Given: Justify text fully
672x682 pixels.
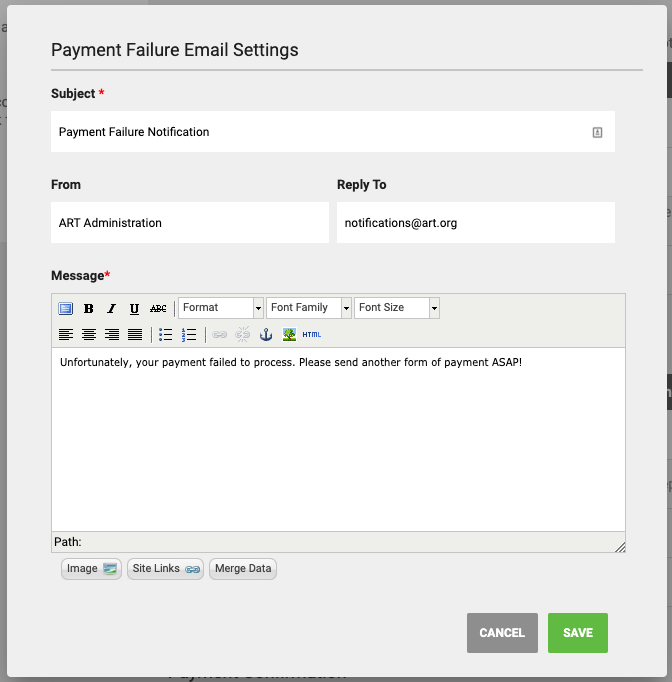Looking at the screenshot, I should point(135,334).
